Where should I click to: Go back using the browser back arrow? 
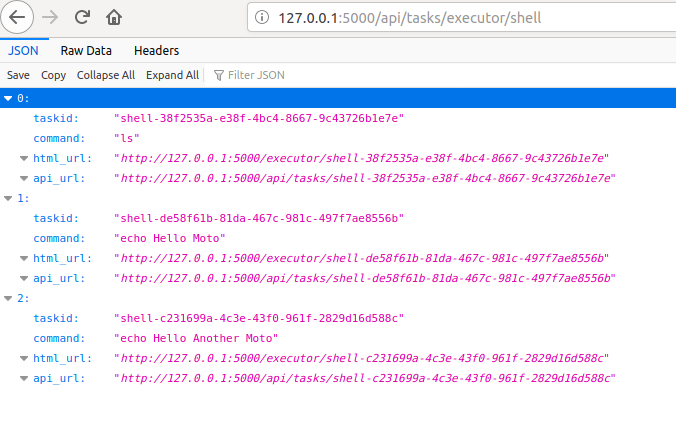click(x=17, y=18)
